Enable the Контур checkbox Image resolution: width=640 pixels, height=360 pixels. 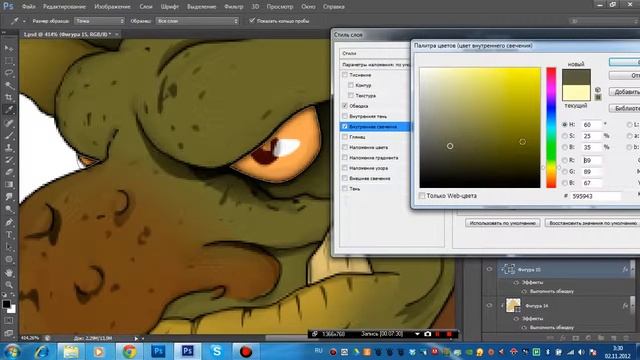pyautogui.click(x=351, y=85)
